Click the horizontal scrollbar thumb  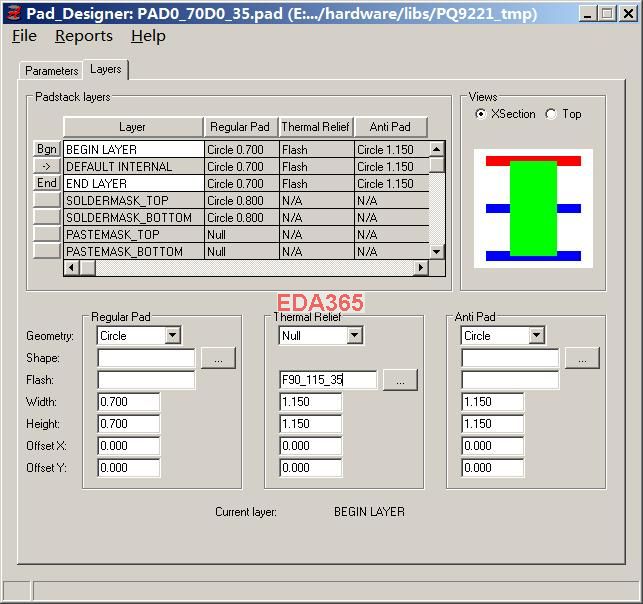point(87,268)
